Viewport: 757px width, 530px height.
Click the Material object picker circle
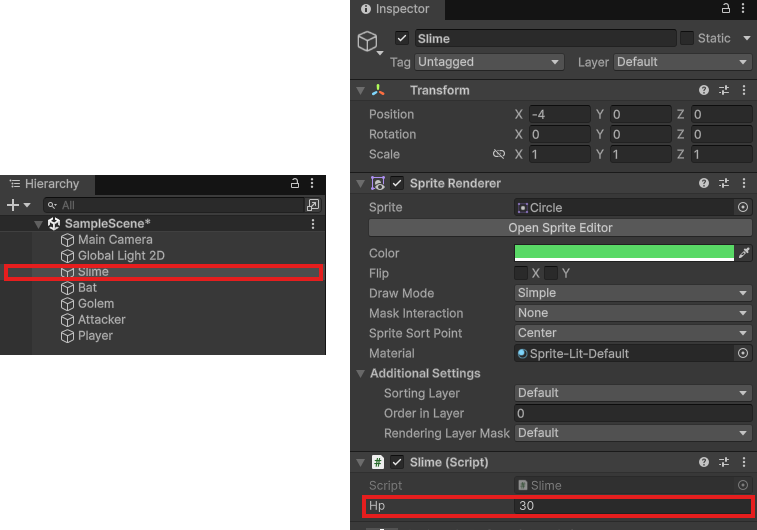pyautogui.click(x=743, y=353)
